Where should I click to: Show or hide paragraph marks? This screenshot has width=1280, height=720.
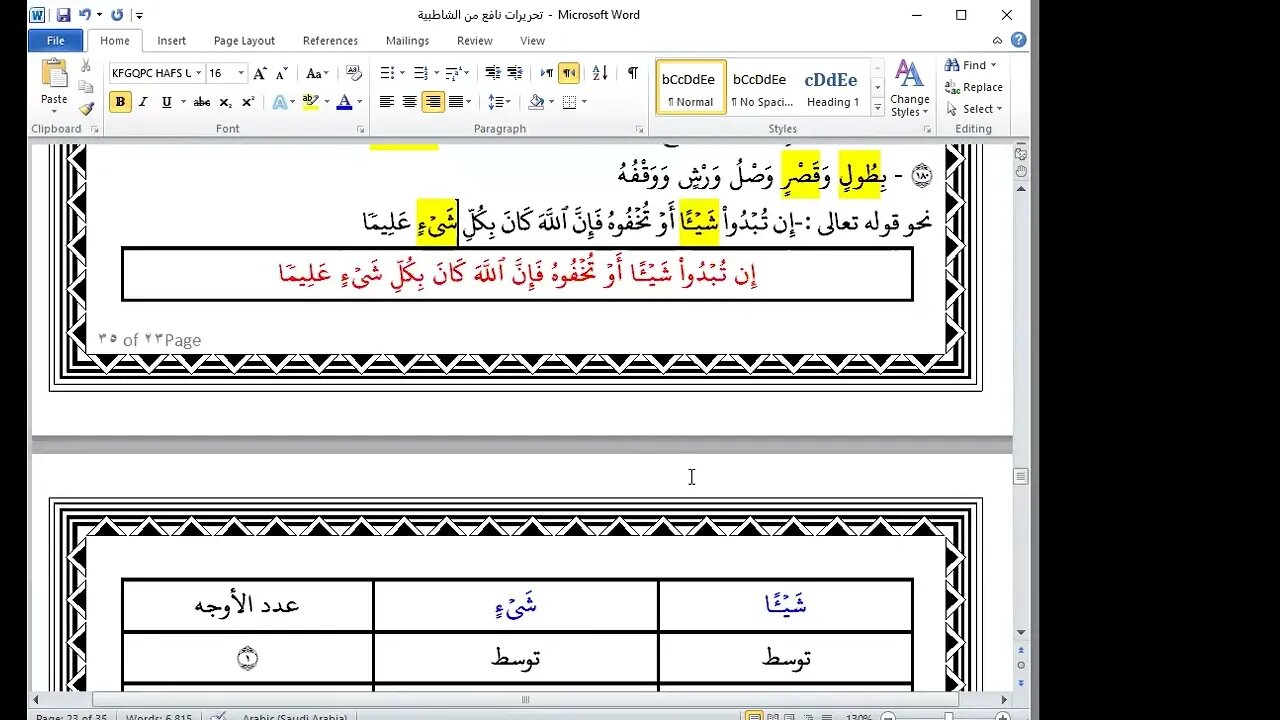632,73
